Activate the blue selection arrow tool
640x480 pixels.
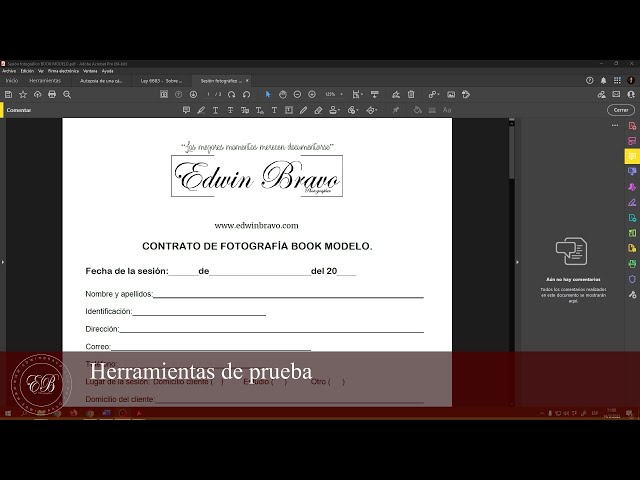pos(268,95)
